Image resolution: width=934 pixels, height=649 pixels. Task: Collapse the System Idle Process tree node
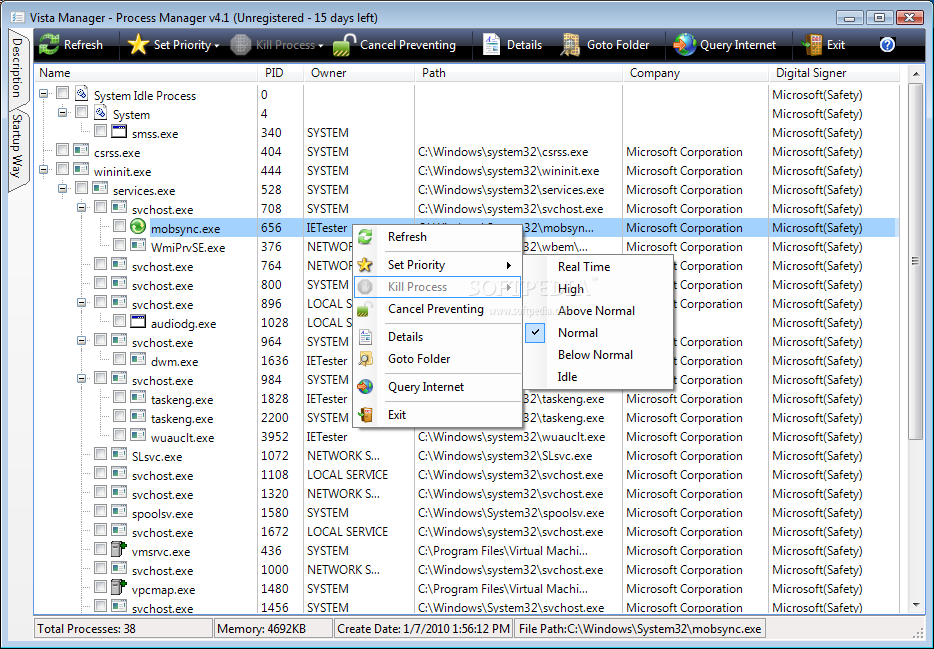[43, 93]
